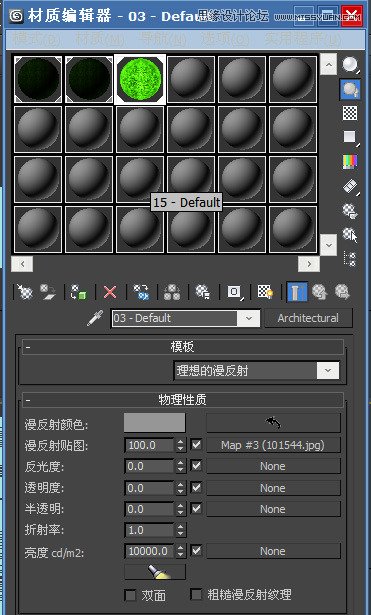
Task: Open the 导航(N) menu
Action: pyautogui.click(x=162, y=39)
